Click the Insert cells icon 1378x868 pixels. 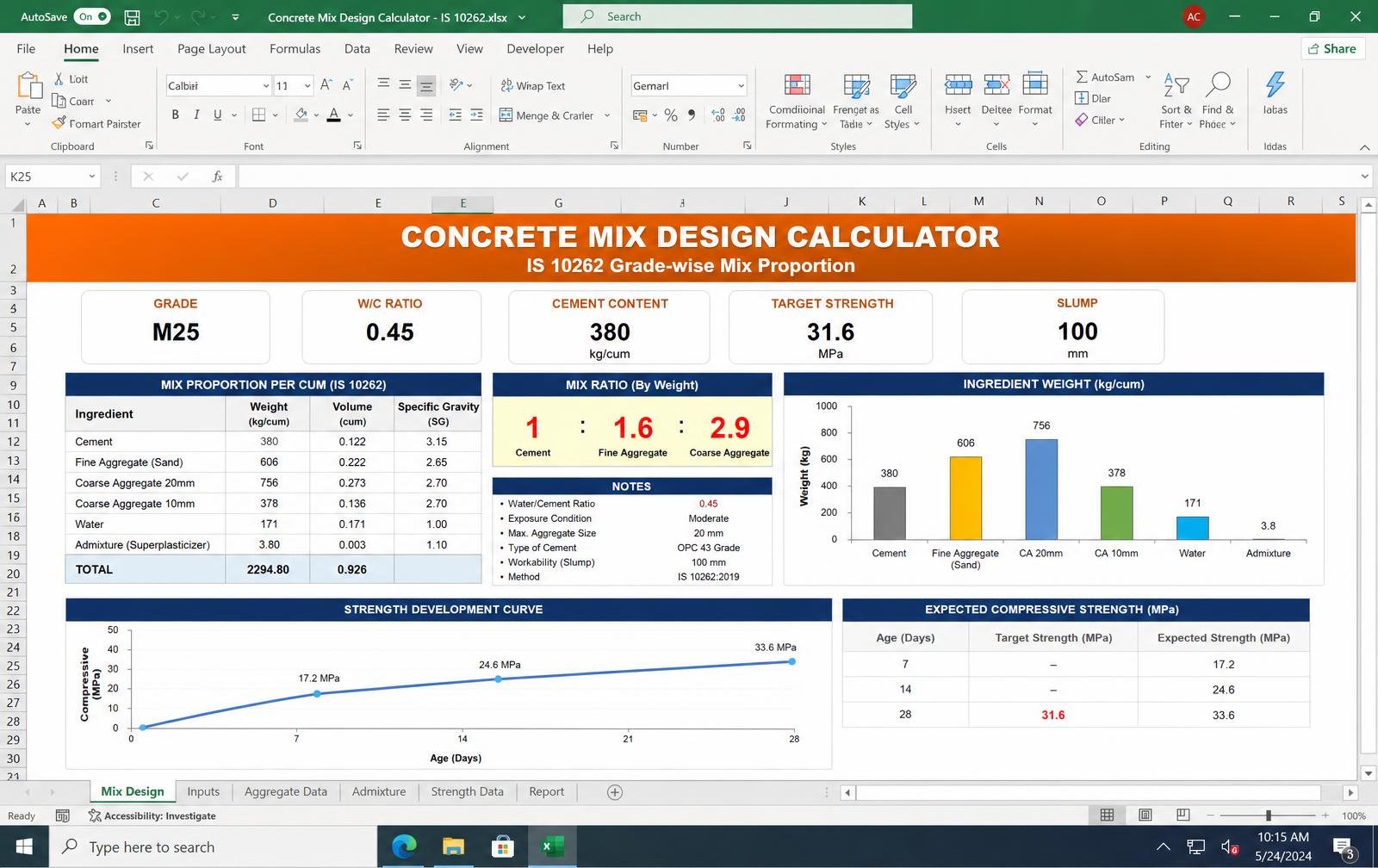pos(958,84)
